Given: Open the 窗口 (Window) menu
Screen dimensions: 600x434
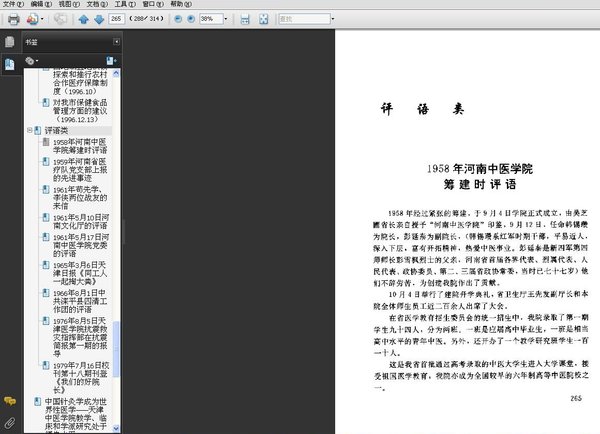Looking at the screenshot, I should (x=153, y=4).
